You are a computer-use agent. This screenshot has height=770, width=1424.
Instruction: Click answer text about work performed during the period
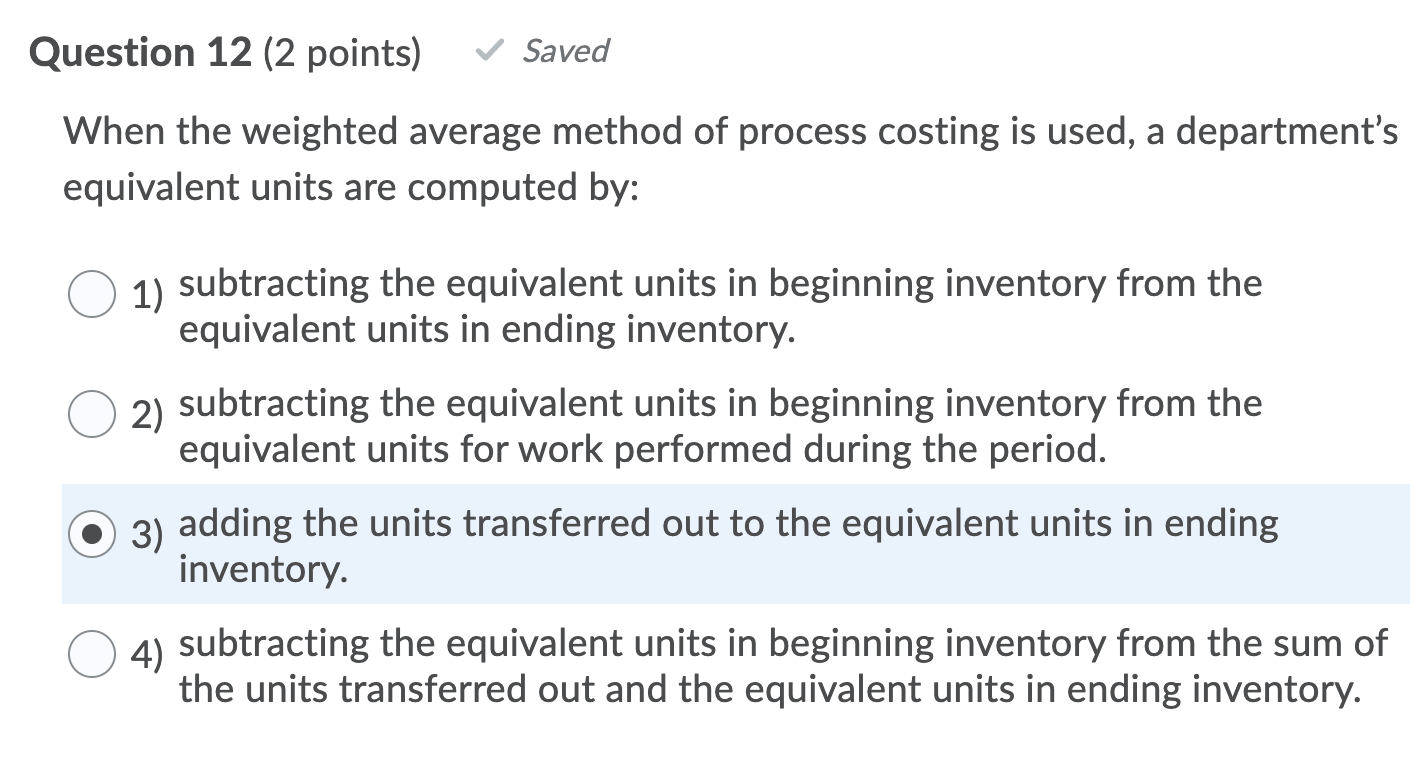[x=640, y=448]
